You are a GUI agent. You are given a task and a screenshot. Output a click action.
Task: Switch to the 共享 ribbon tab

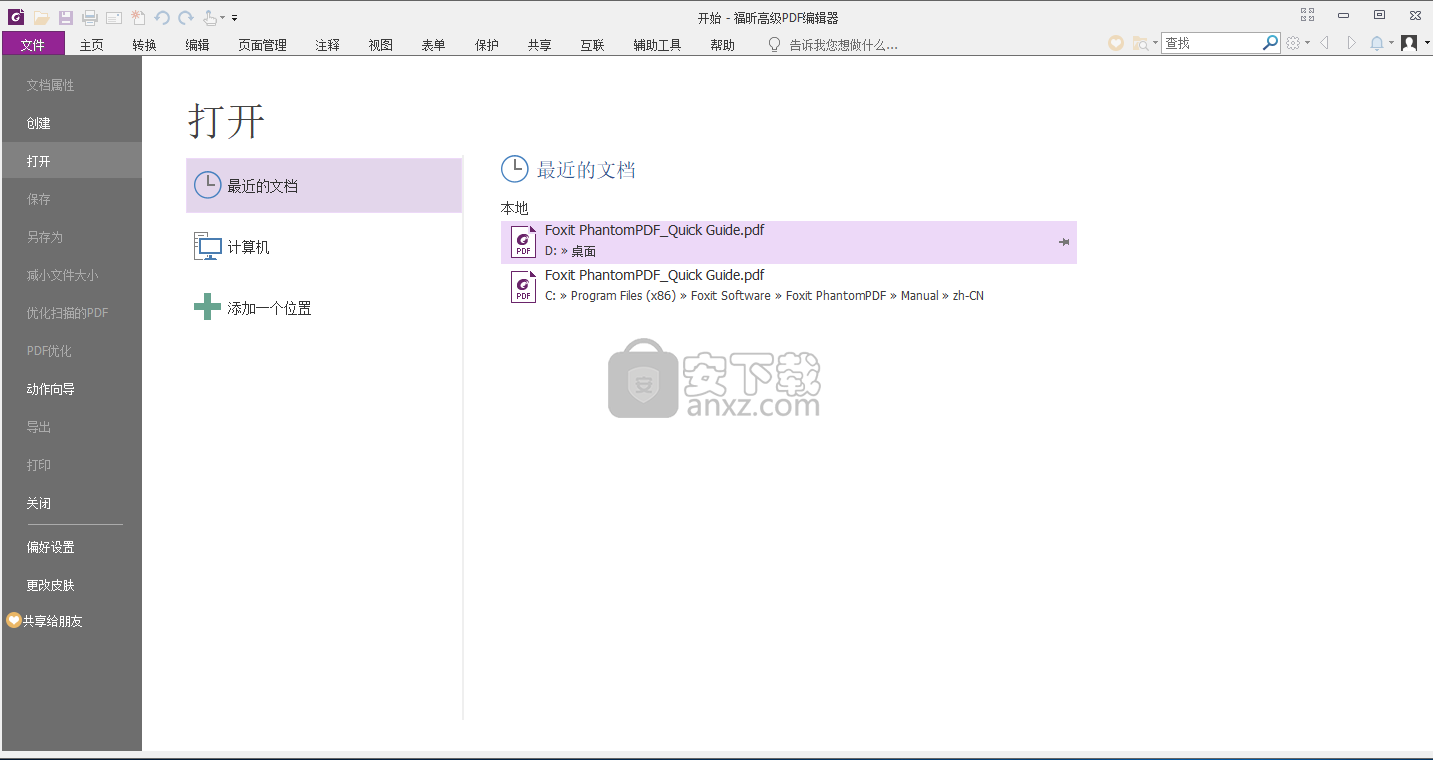(539, 45)
